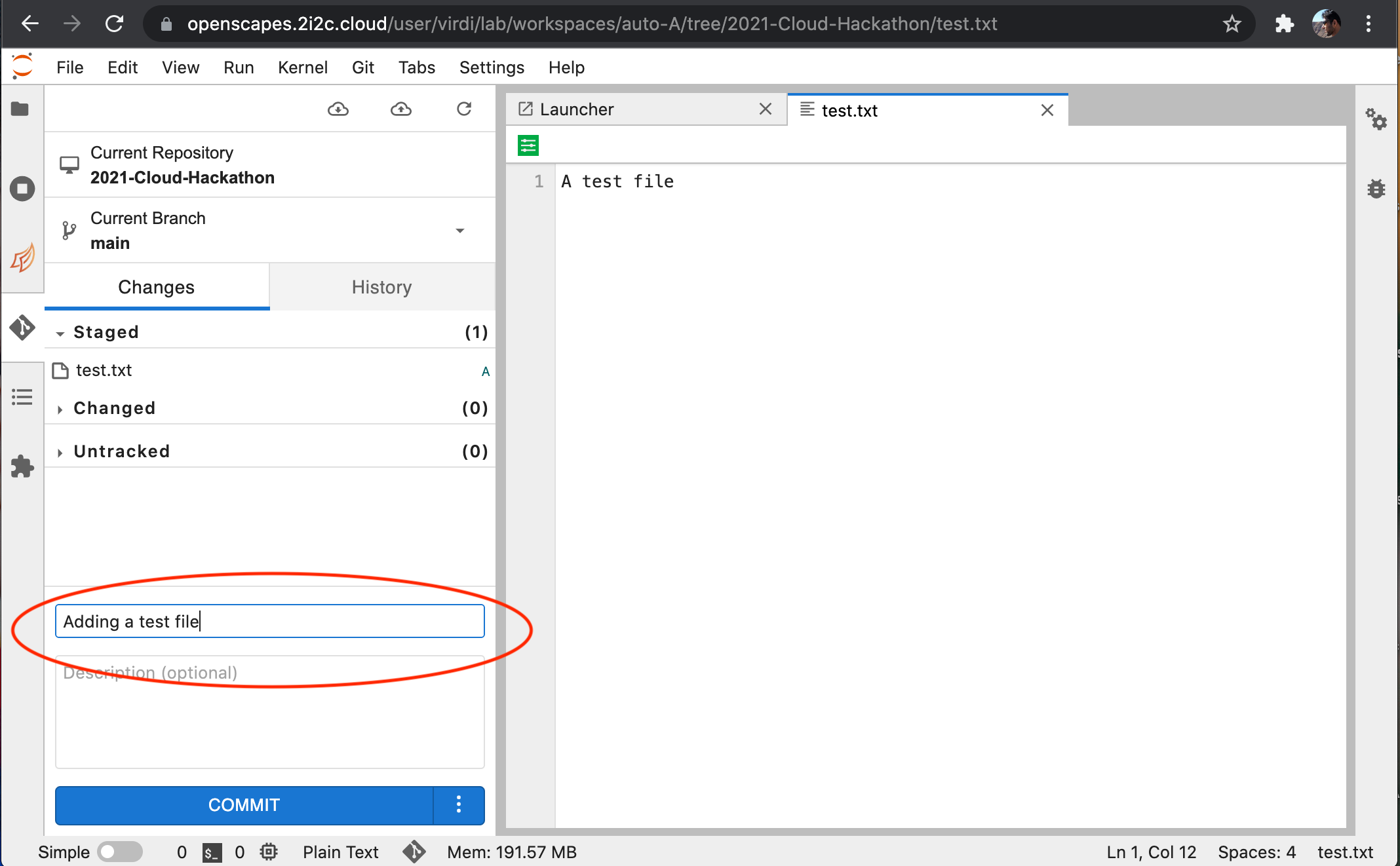Open the debugger bug icon

click(x=1376, y=189)
